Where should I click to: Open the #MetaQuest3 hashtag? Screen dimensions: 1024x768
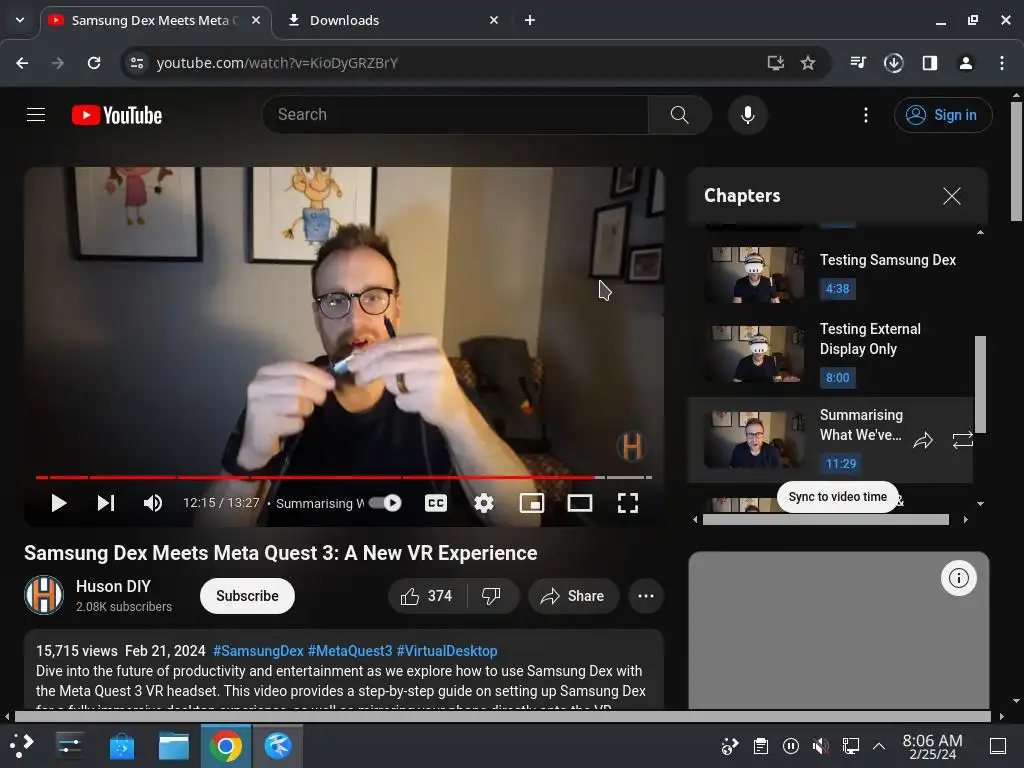(x=350, y=651)
